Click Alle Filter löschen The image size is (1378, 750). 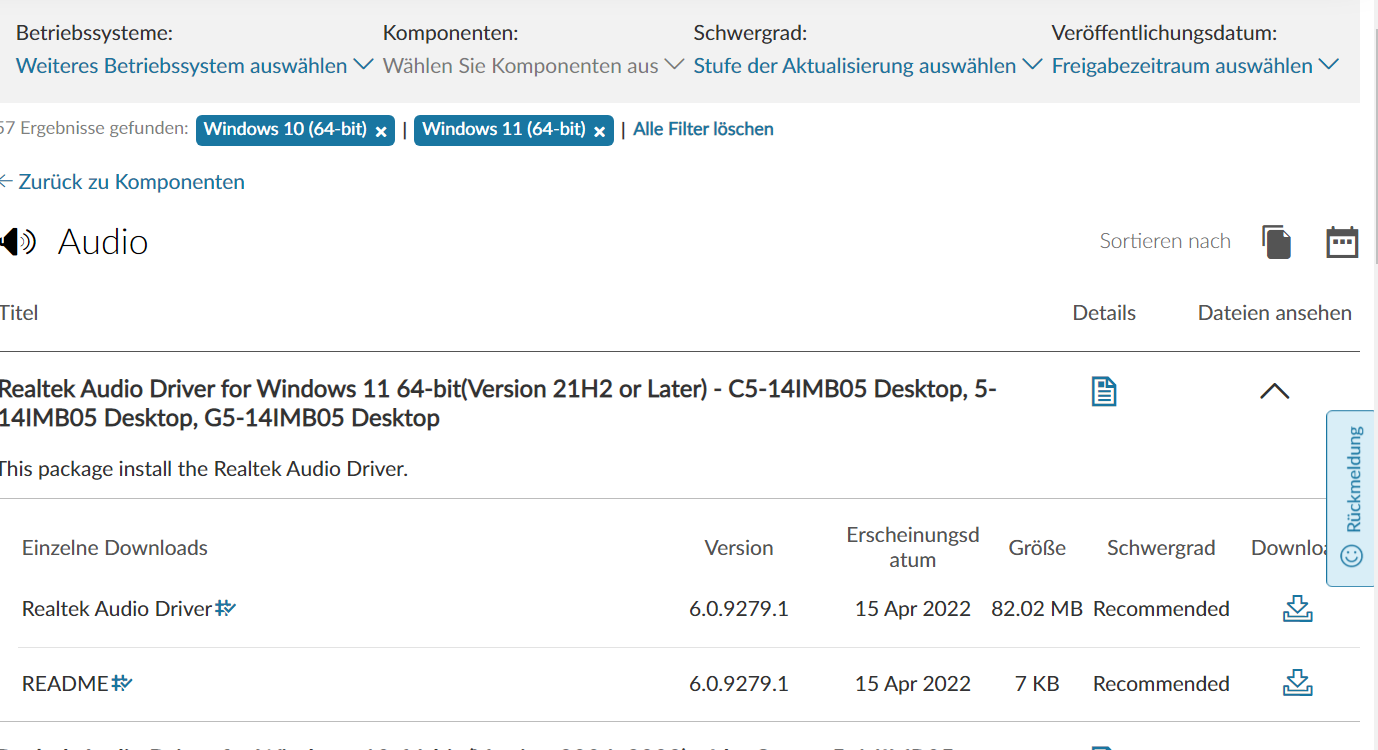[703, 129]
